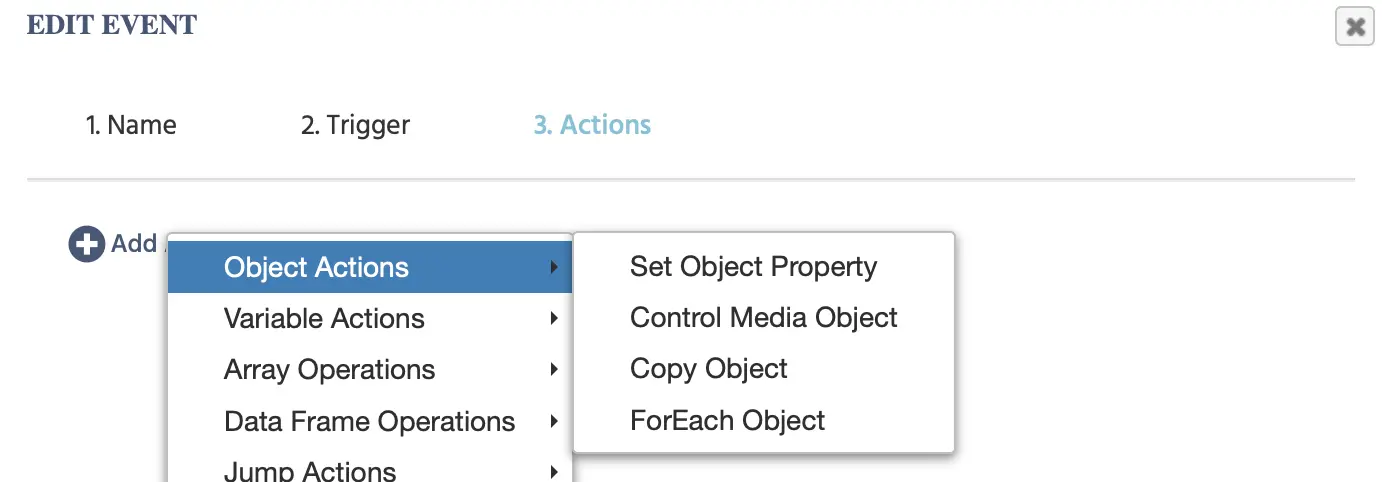The image size is (1382, 482).
Task: Pick Copy Object from the submenu
Action: point(708,369)
